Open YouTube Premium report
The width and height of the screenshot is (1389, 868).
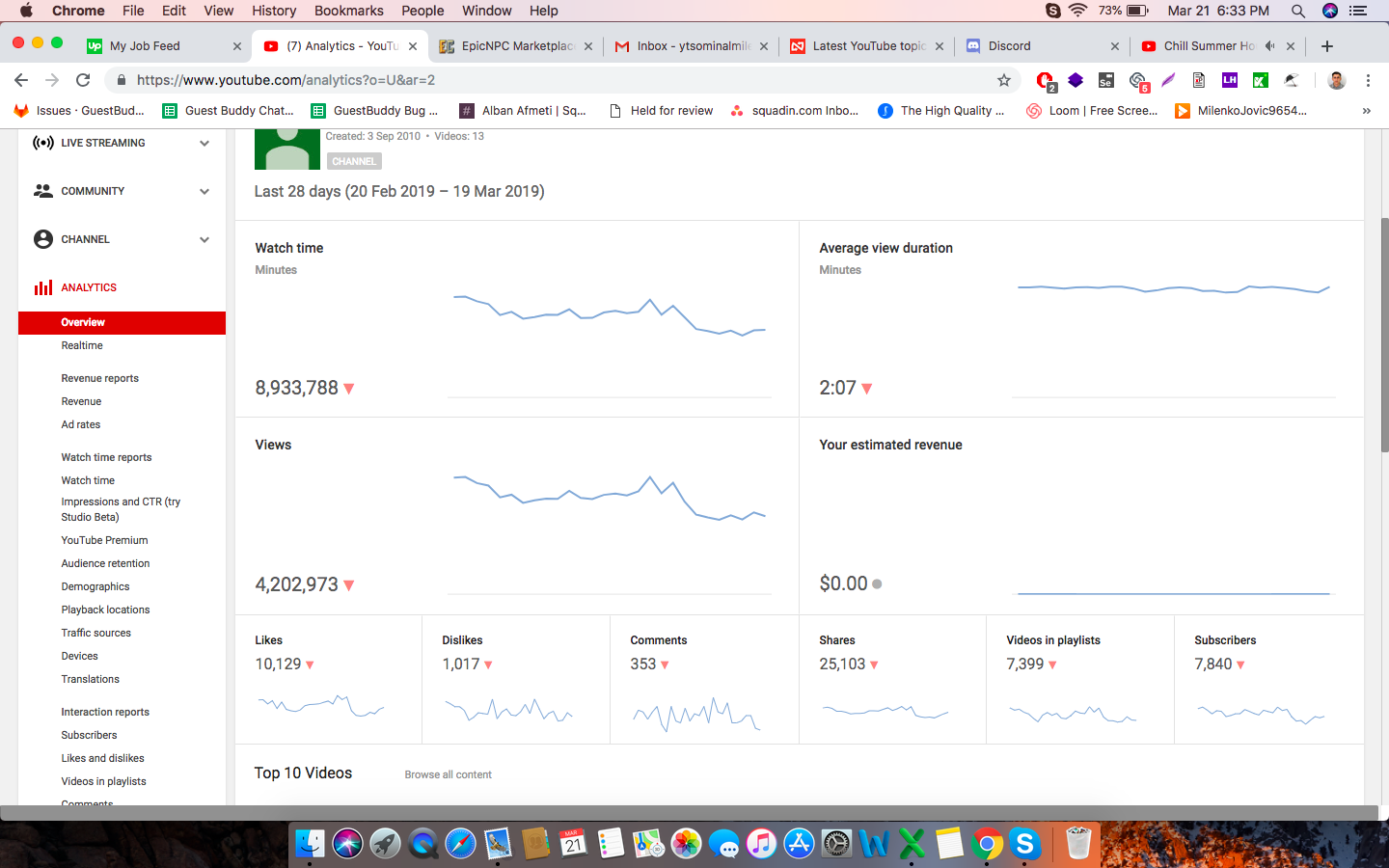[104, 540]
